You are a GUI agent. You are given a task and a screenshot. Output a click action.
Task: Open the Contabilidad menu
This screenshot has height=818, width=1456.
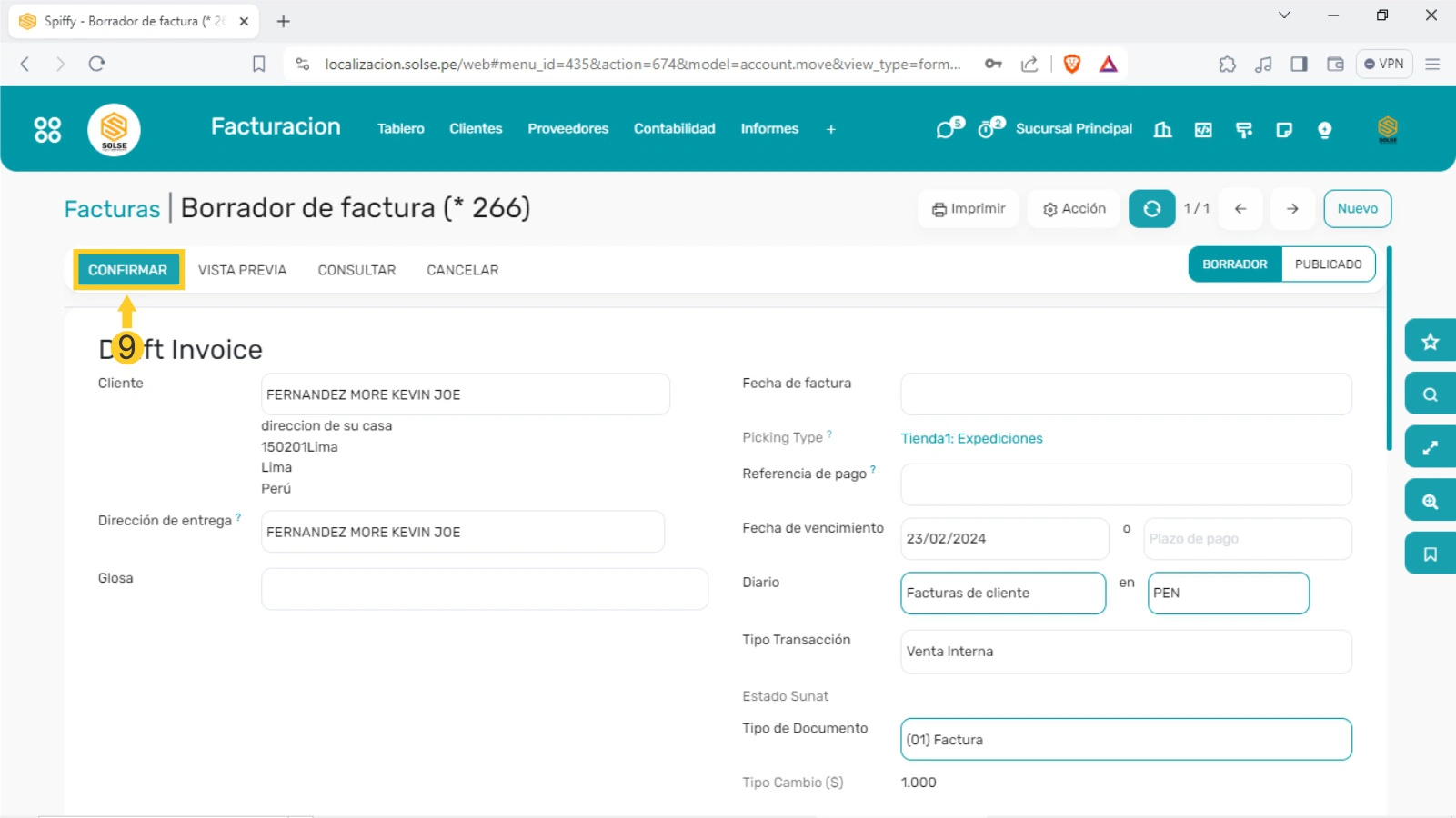tap(674, 129)
